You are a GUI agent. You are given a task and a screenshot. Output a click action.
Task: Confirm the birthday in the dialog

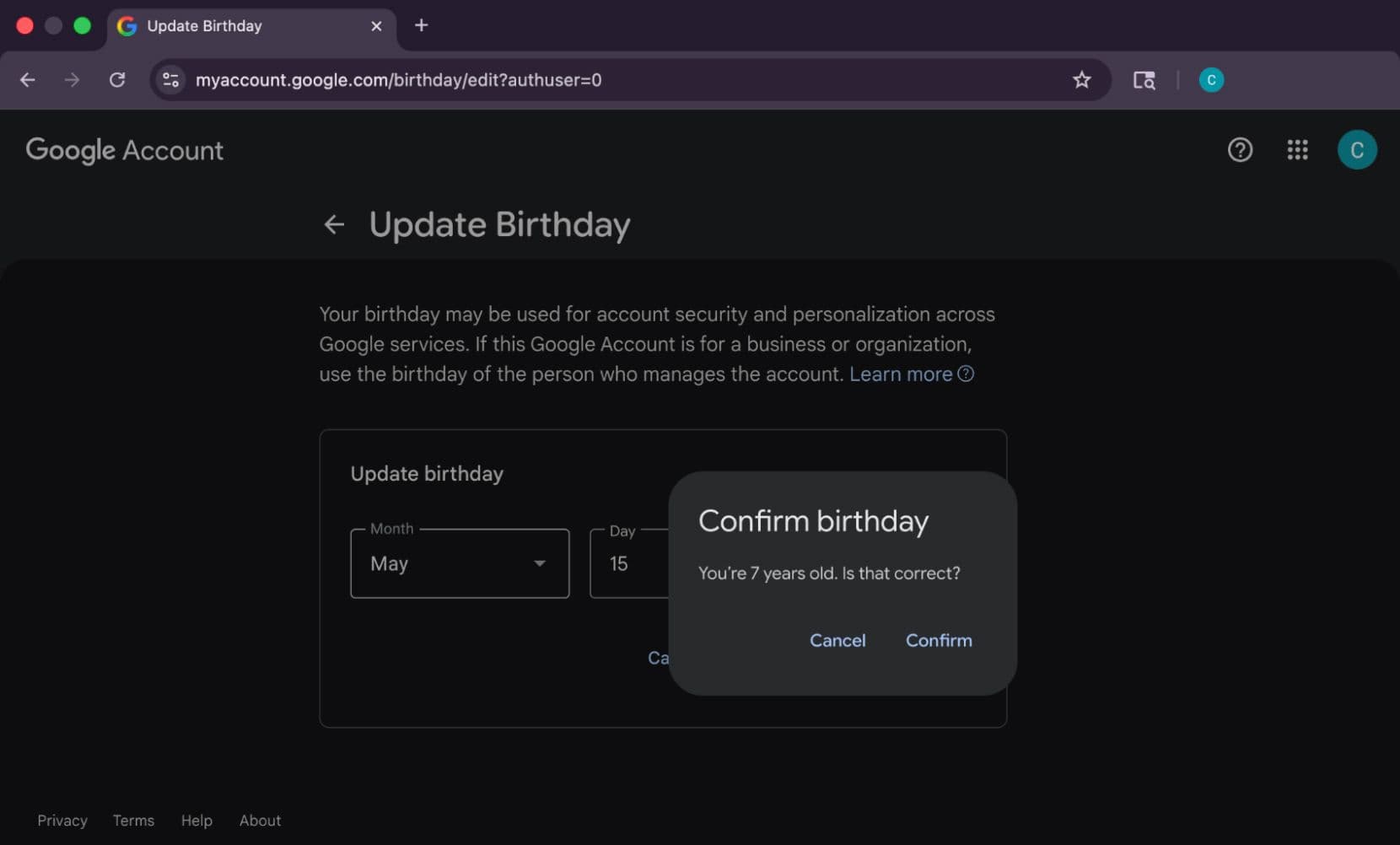pyautogui.click(x=939, y=640)
